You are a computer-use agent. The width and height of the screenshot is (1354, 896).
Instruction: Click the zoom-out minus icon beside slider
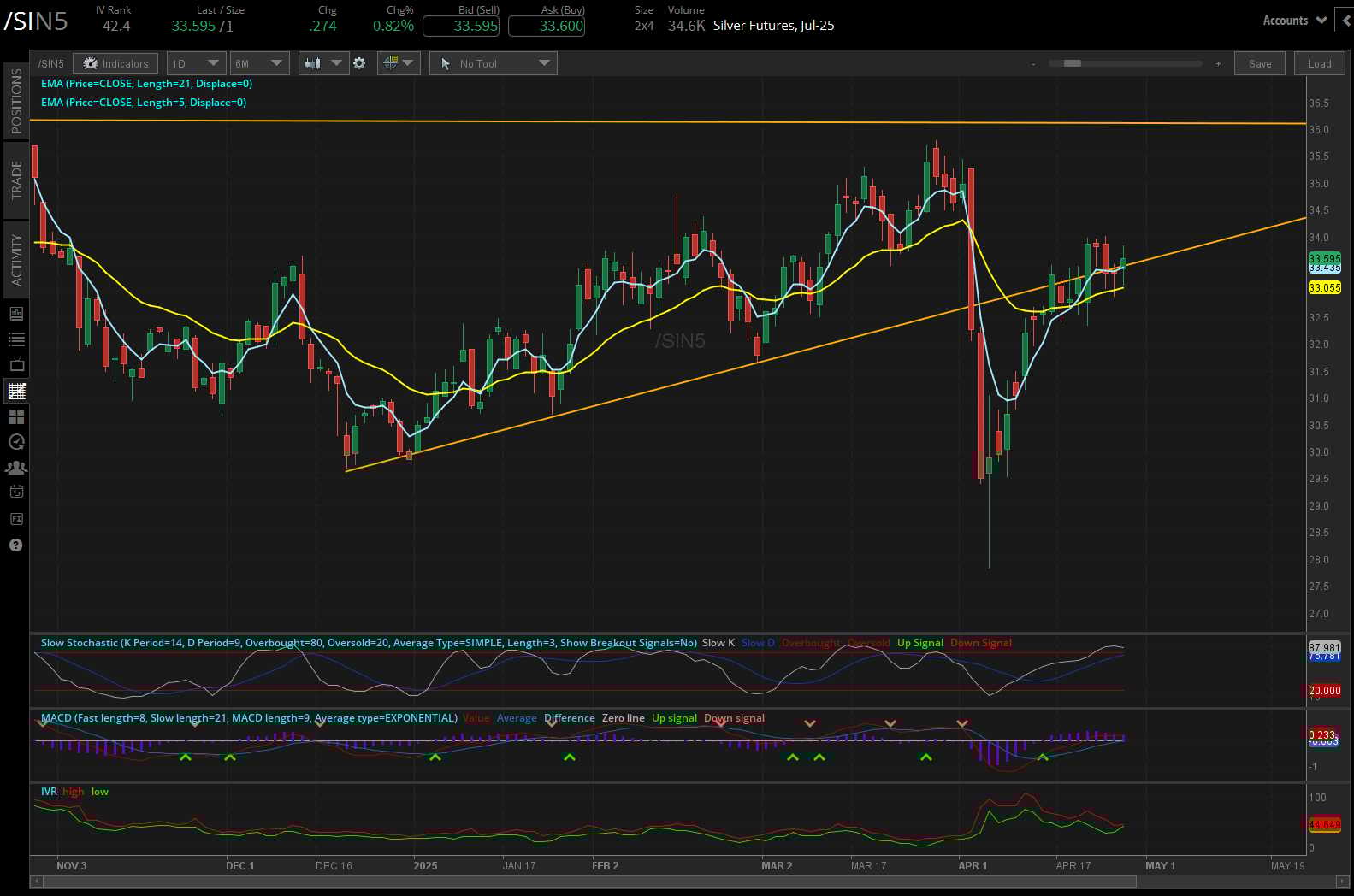(x=1033, y=63)
